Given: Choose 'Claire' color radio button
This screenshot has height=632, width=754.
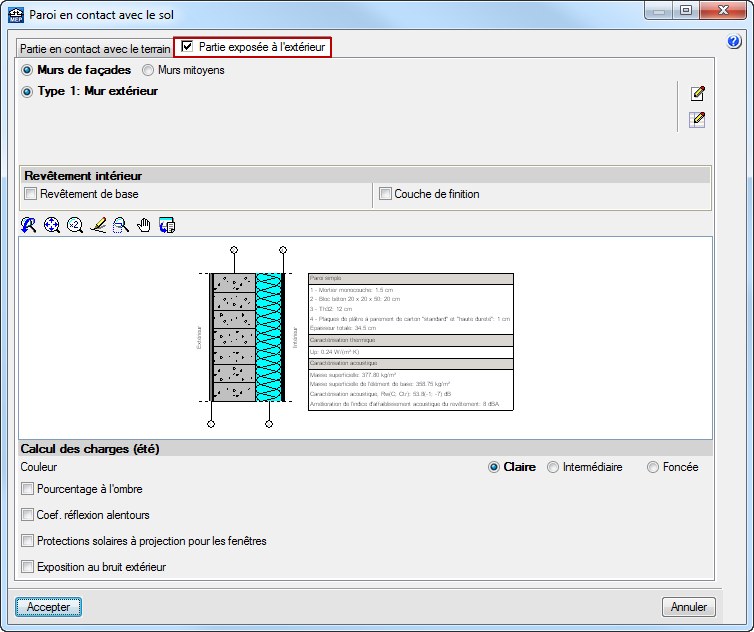Looking at the screenshot, I should [494, 467].
